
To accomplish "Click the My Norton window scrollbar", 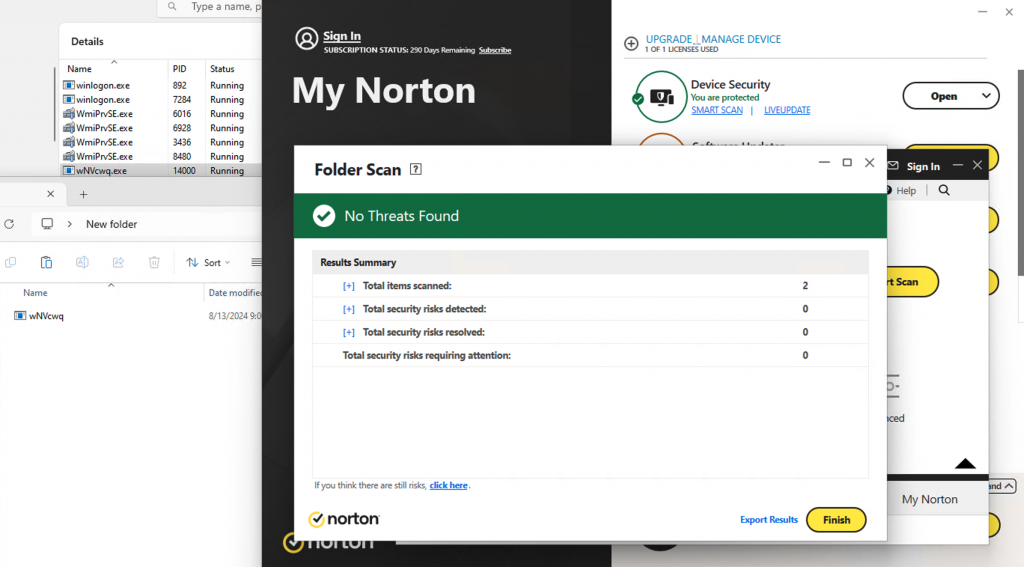I will tap(1021, 173).
